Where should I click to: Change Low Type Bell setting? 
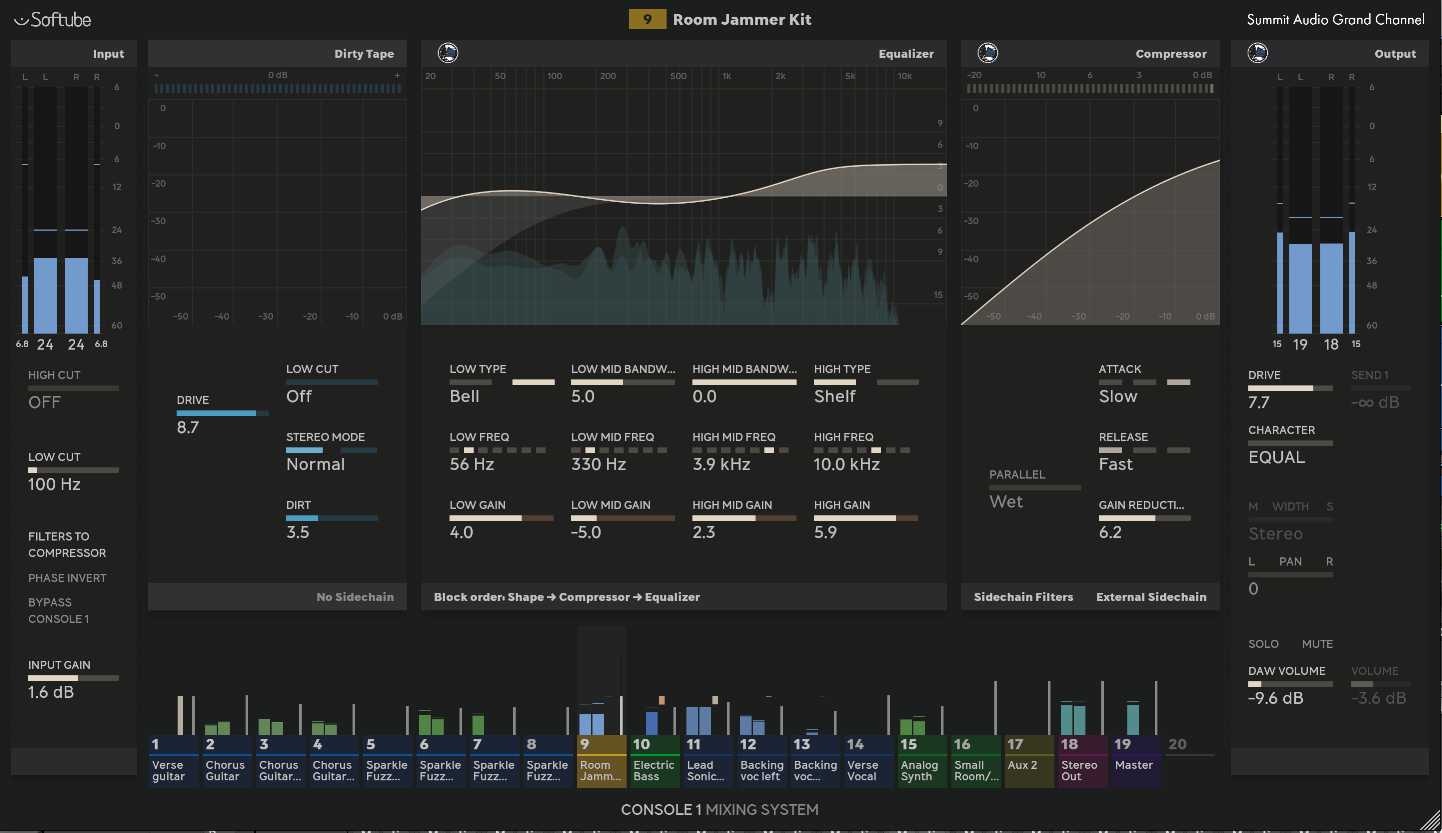click(465, 396)
